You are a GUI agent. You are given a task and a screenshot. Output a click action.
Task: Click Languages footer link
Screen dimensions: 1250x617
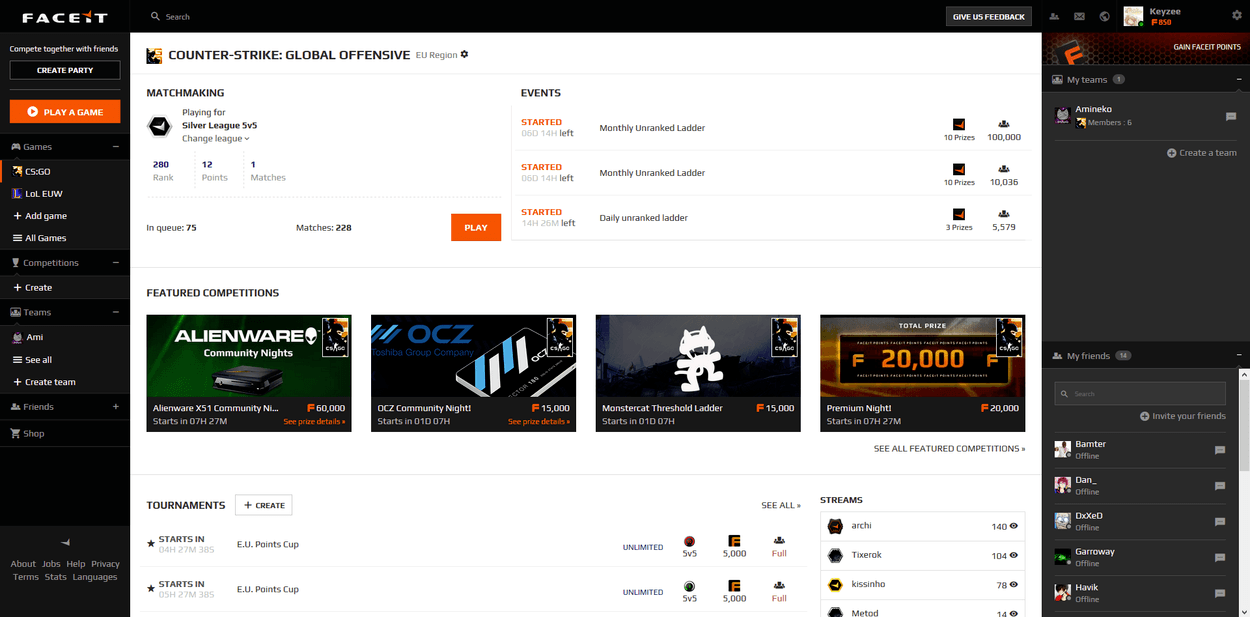95,577
